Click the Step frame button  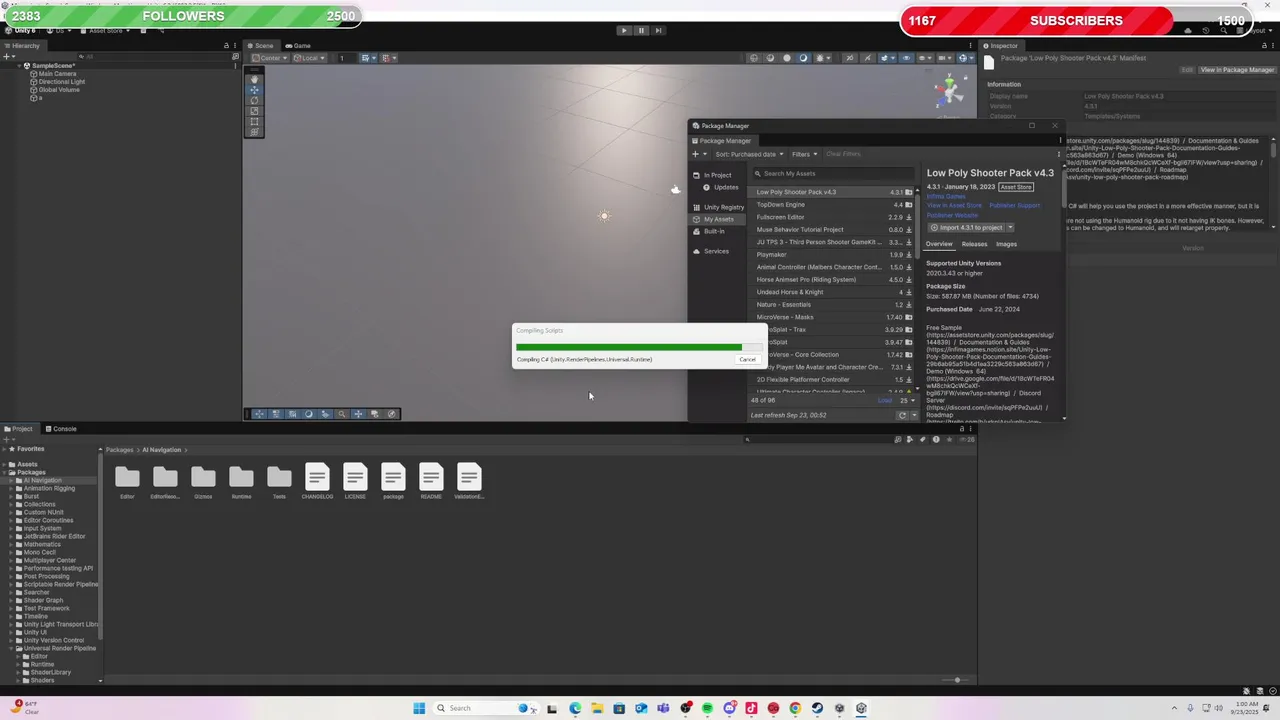(x=658, y=30)
